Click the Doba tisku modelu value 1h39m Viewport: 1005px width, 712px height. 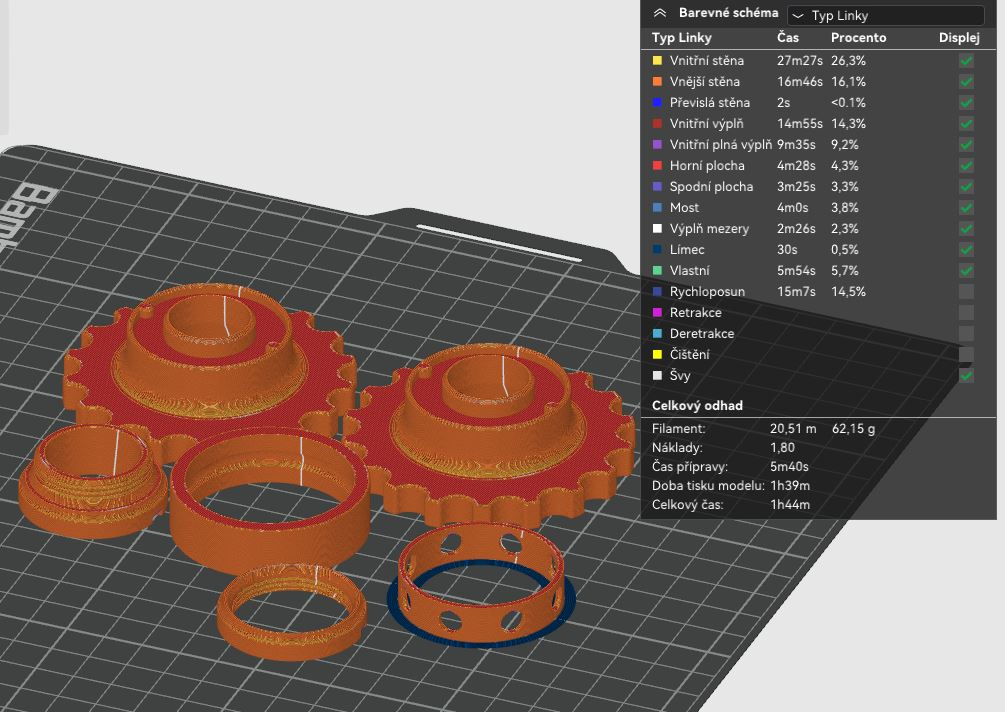pos(790,486)
